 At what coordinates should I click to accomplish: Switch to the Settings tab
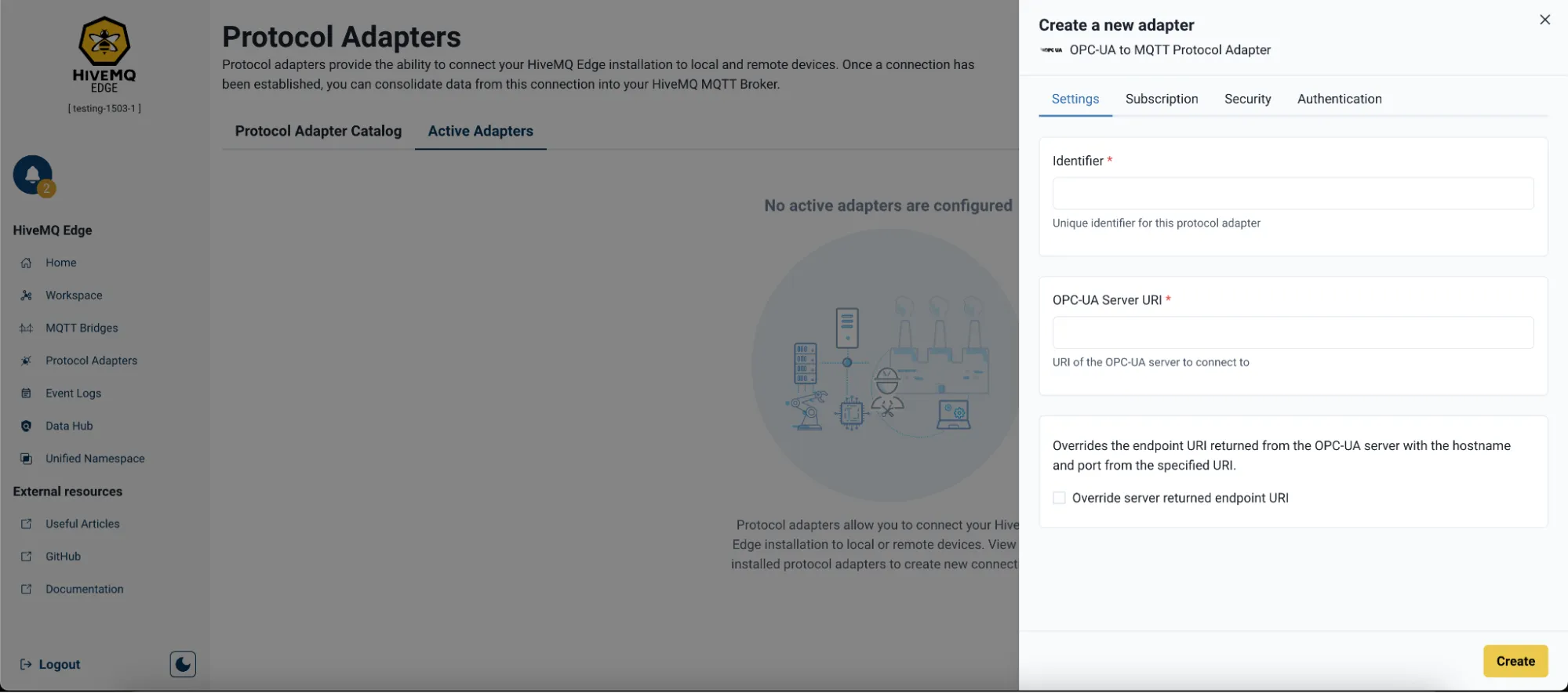pyautogui.click(x=1075, y=99)
